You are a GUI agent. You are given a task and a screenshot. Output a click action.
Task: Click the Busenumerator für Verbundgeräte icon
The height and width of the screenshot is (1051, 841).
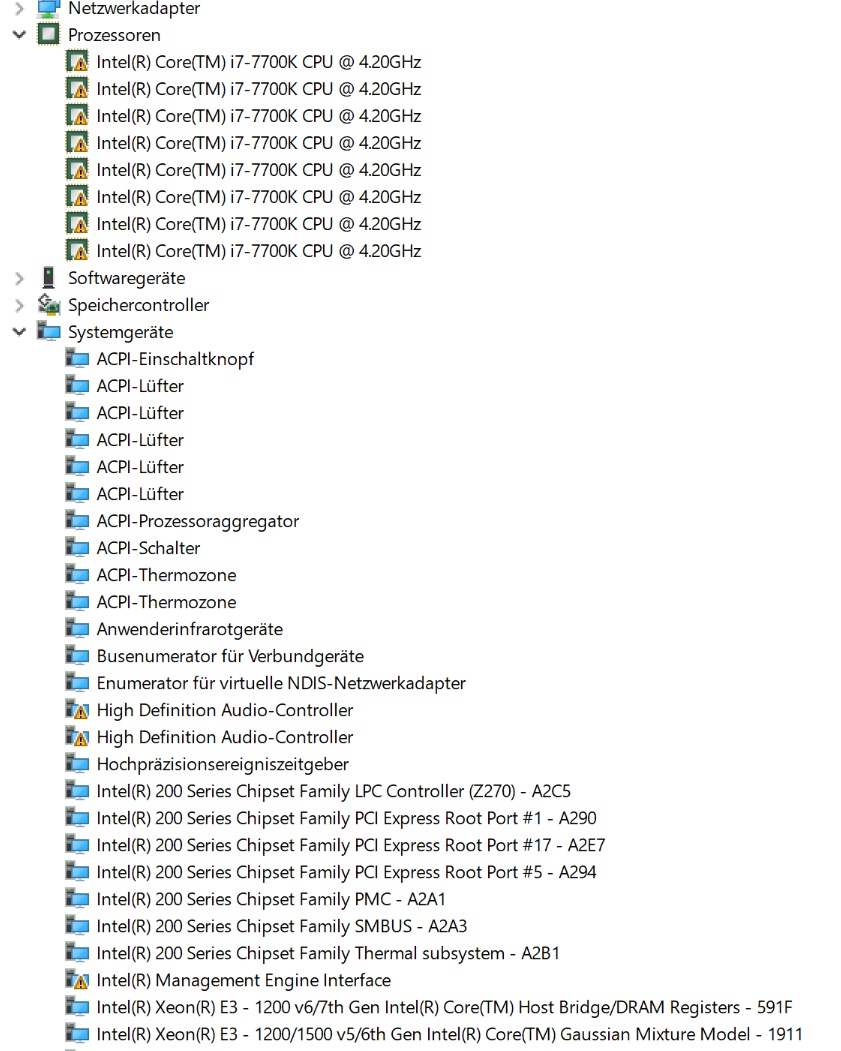click(77, 656)
